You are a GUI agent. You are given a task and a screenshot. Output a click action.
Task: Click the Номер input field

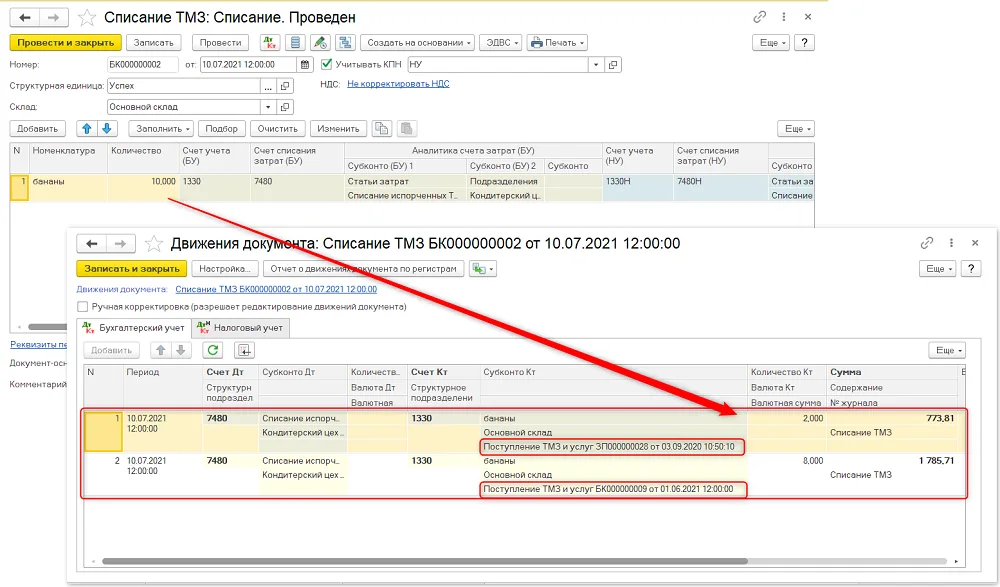[x=143, y=64]
